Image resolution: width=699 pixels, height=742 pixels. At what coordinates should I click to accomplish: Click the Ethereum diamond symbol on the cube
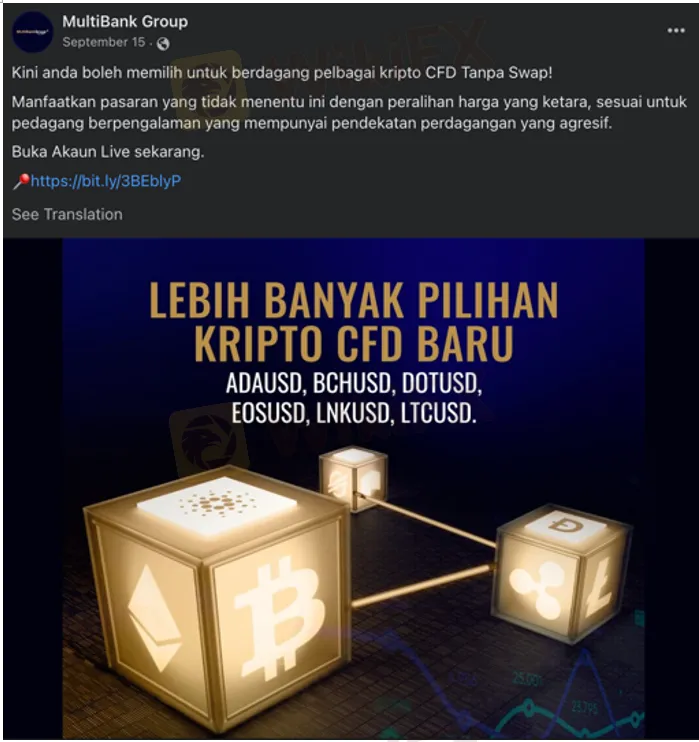click(x=154, y=618)
